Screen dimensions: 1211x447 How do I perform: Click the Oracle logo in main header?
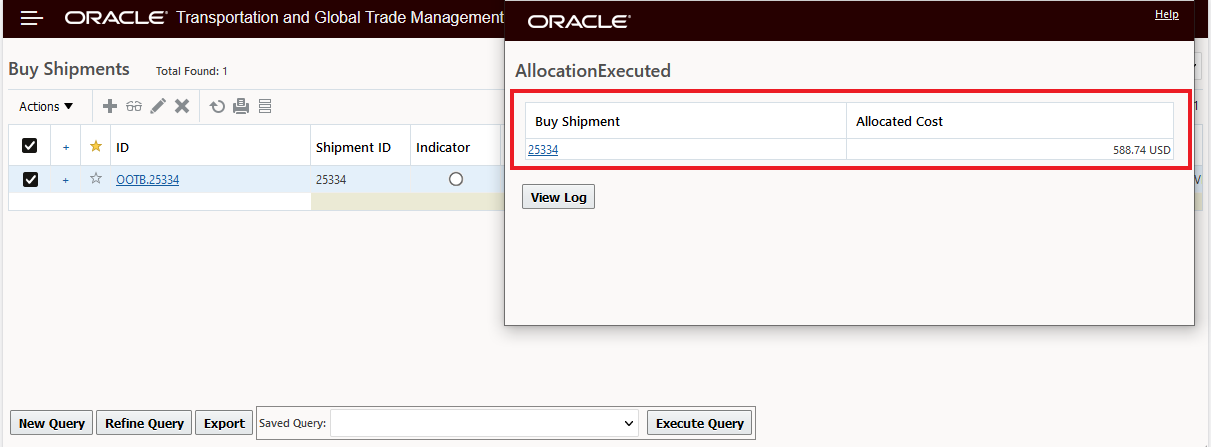(x=116, y=18)
